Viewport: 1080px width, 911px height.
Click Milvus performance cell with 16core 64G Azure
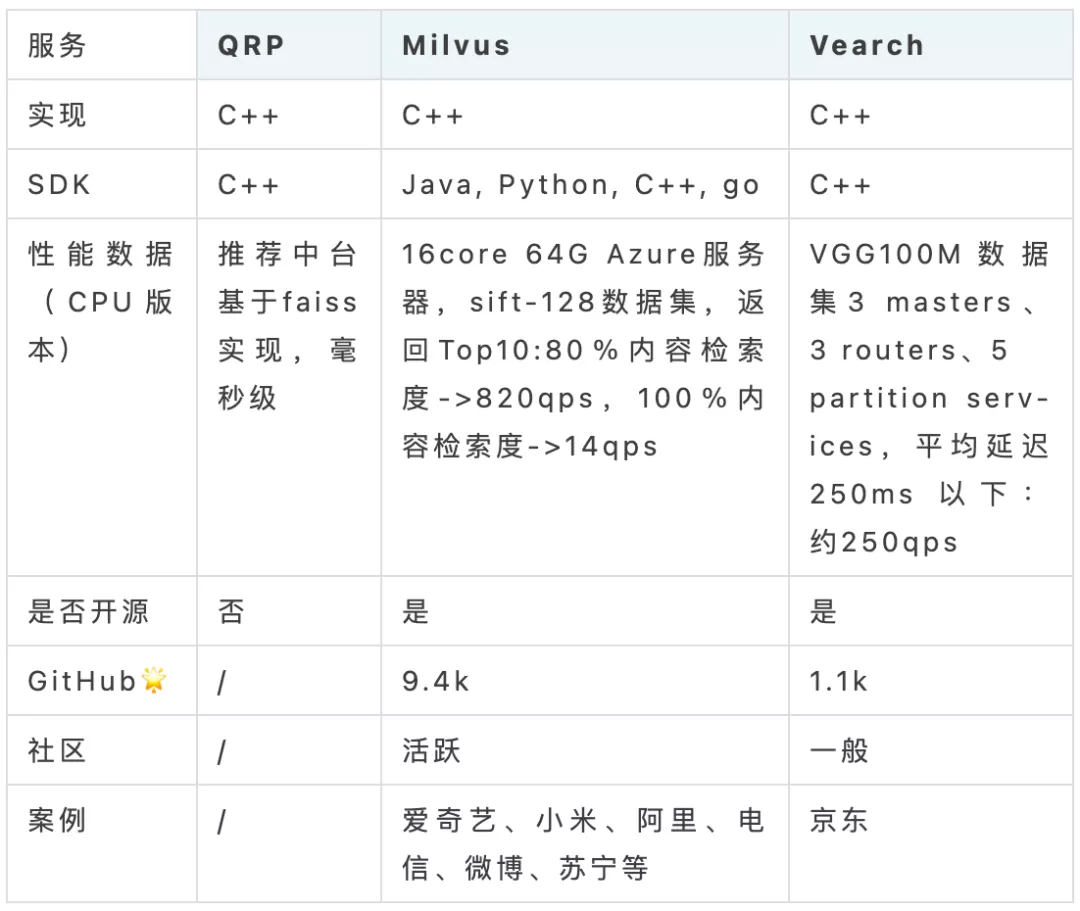585,397
